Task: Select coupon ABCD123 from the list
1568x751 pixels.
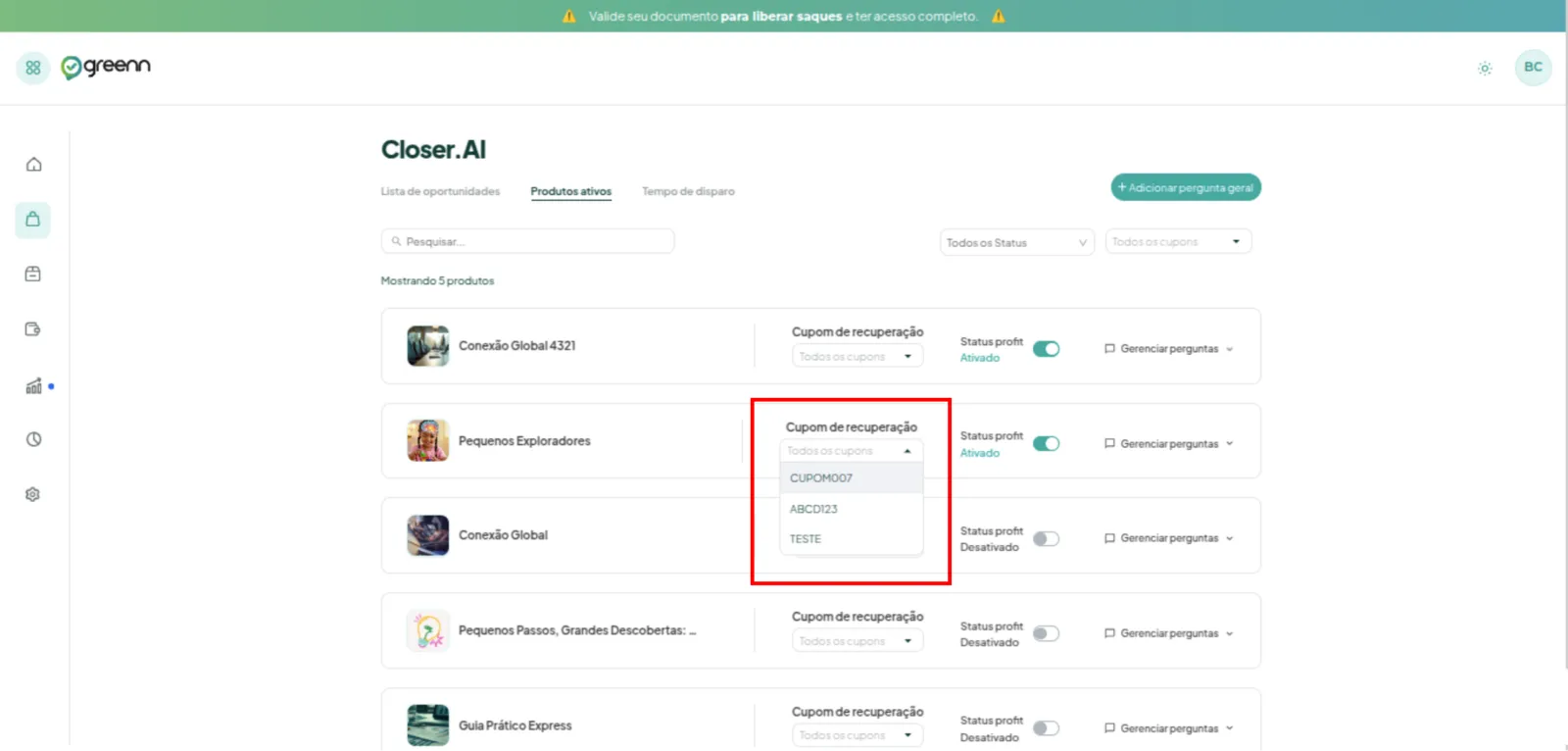Action: 852,509
